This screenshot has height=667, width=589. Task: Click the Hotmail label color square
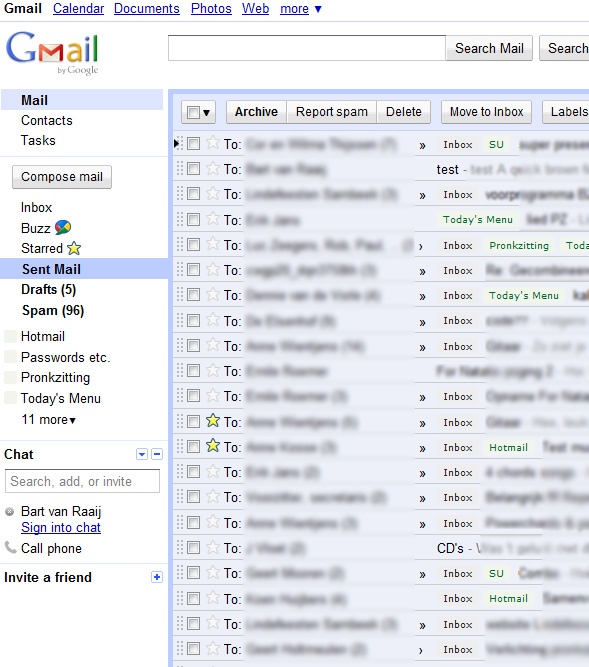(10, 336)
